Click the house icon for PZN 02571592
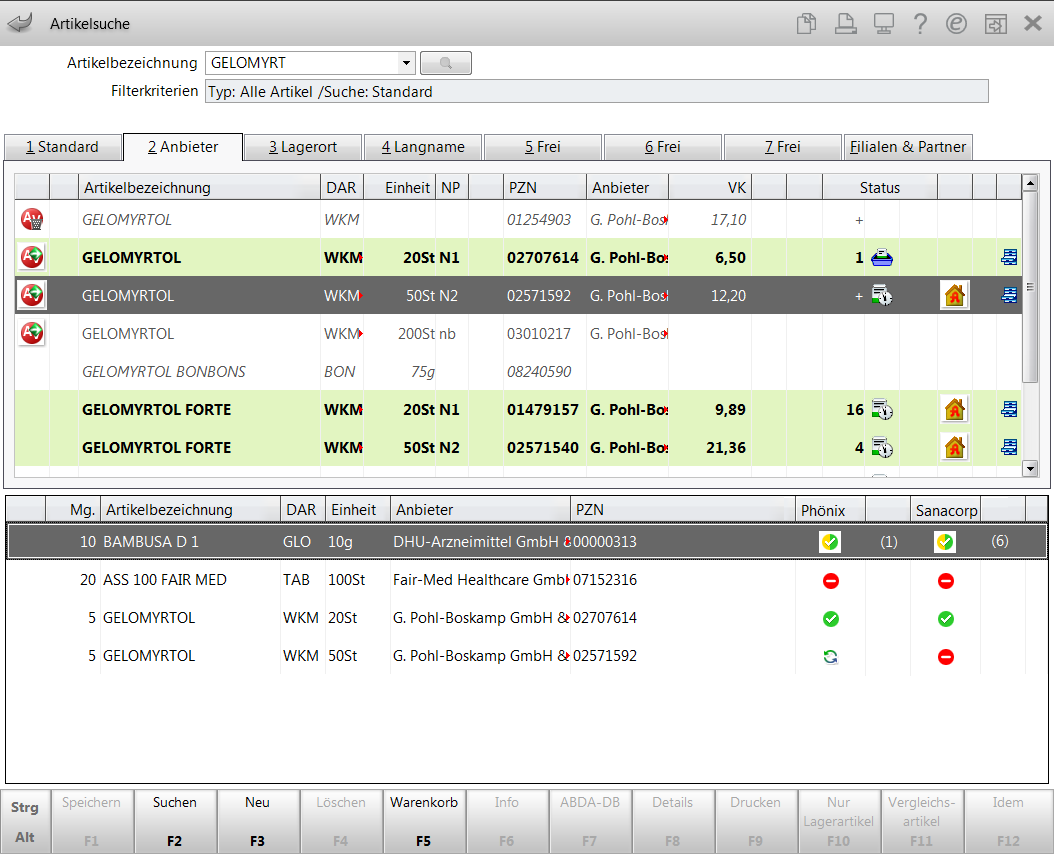The width and height of the screenshot is (1054, 854). pyautogui.click(x=955, y=295)
